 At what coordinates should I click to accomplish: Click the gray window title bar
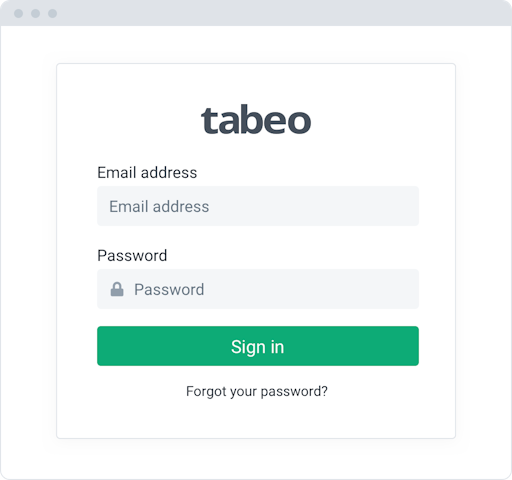(x=256, y=13)
